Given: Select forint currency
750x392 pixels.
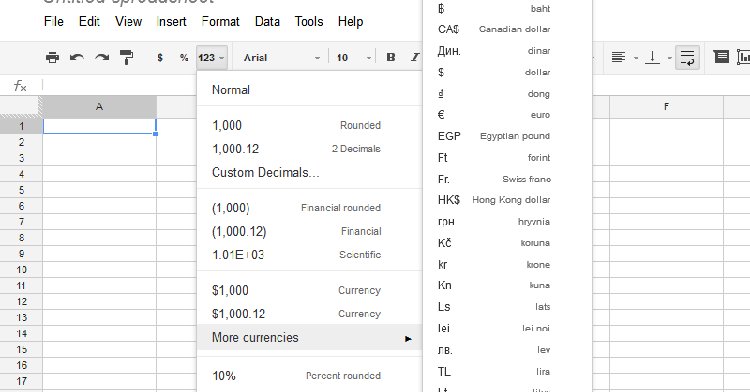Looking at the screenshot, I should 507,158.
